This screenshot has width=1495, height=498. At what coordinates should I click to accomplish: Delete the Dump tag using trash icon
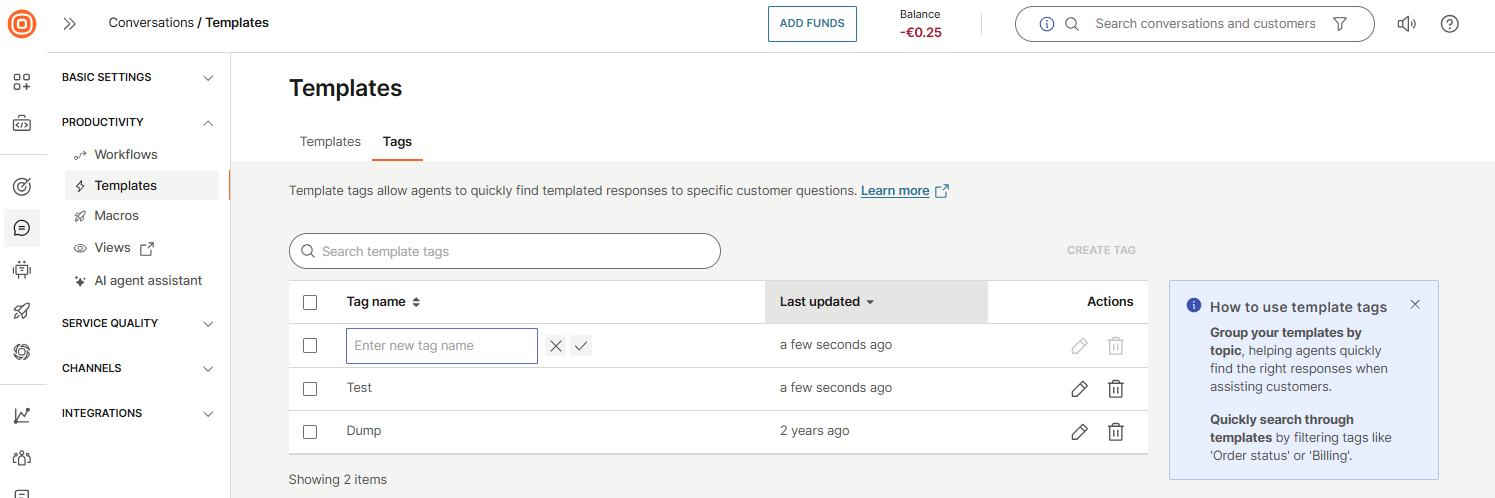pos(1115,432)
